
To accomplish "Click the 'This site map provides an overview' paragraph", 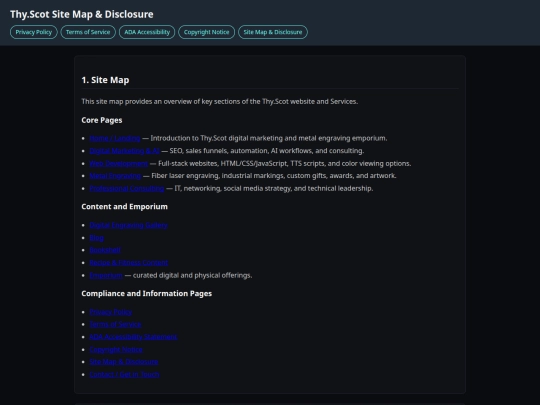I will click(x=220, y=102).
